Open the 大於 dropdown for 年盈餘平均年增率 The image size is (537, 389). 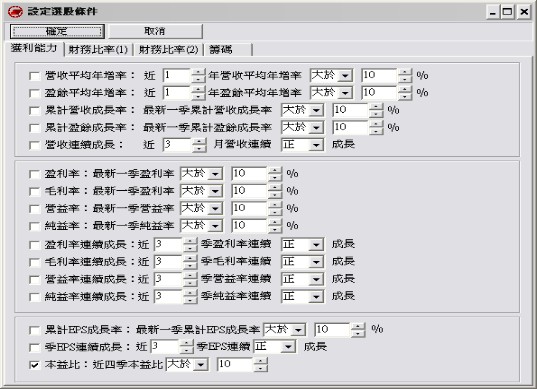point(331,93)
